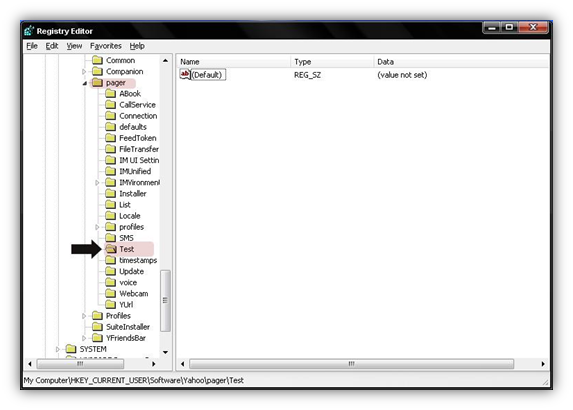Open the Edit menu

pos(52,46)
